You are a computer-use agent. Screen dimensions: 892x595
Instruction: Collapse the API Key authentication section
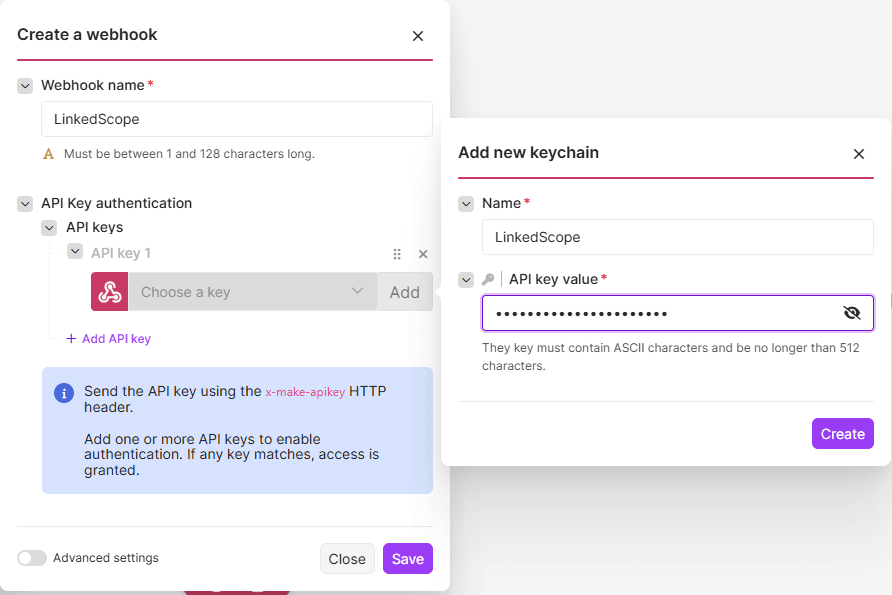click(25, 204)
